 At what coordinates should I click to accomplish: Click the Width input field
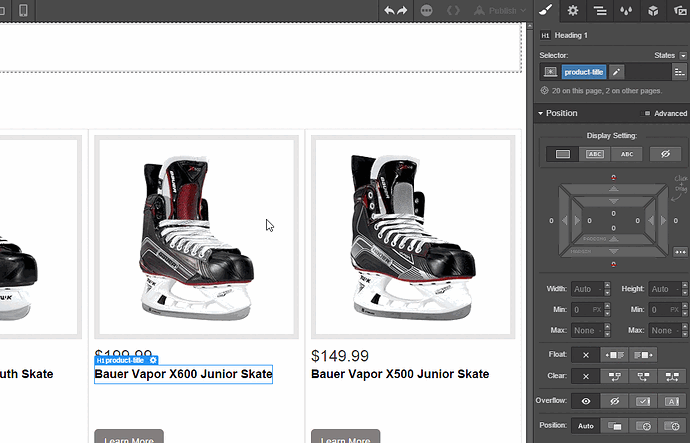587,289
